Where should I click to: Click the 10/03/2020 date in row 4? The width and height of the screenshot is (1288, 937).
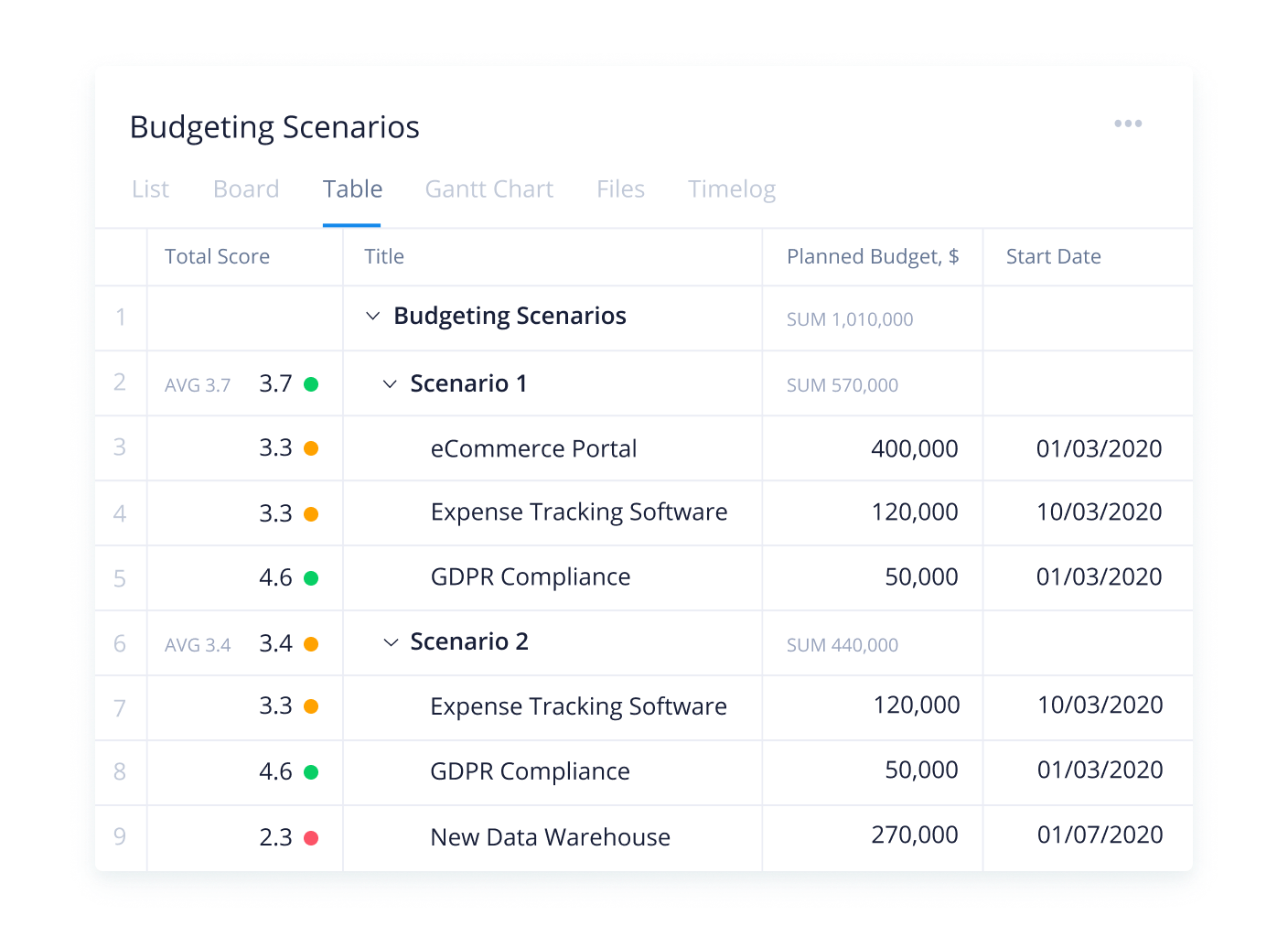(x=1099, y=512)
